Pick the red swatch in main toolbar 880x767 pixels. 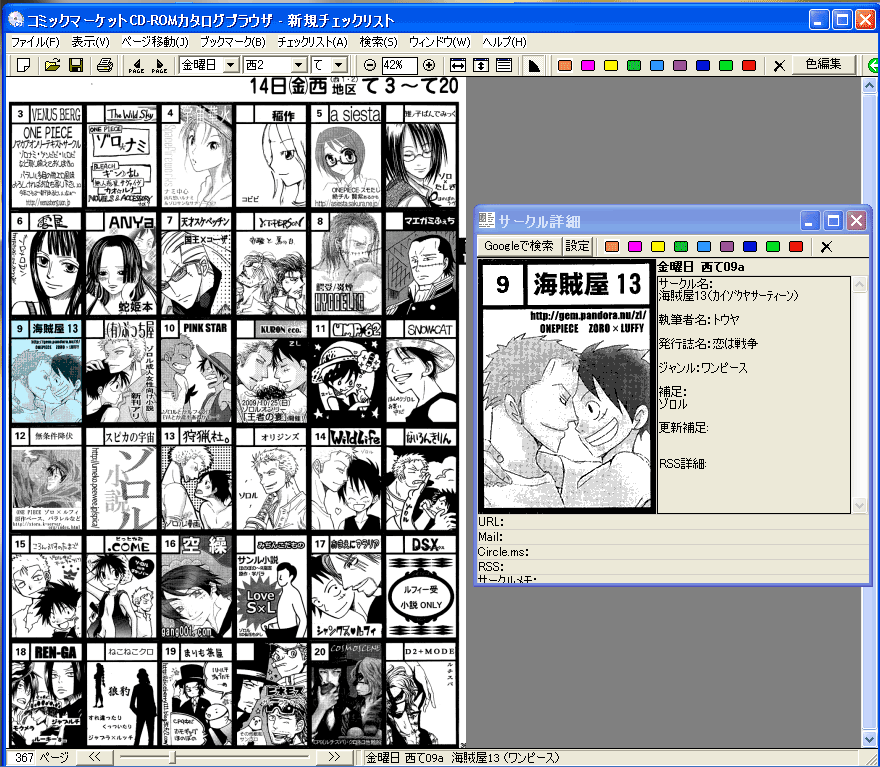749,66
